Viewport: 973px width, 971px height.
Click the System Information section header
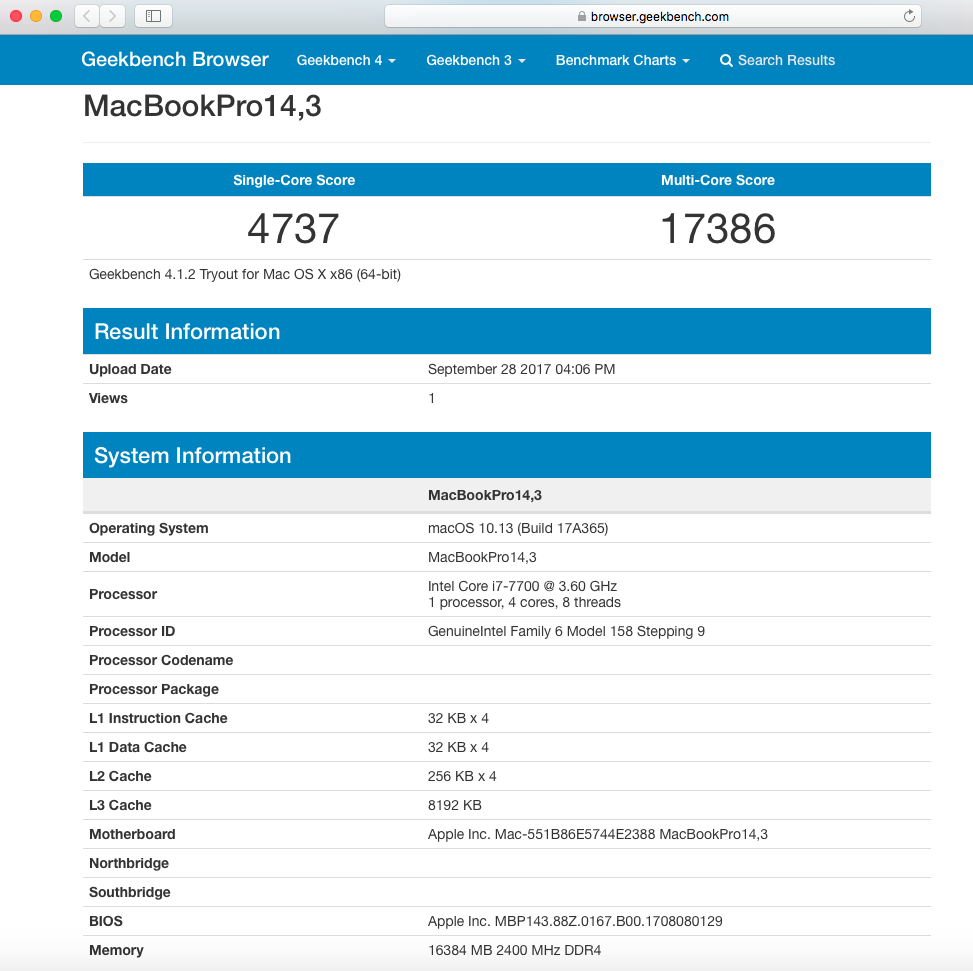(x=507, y=455)
